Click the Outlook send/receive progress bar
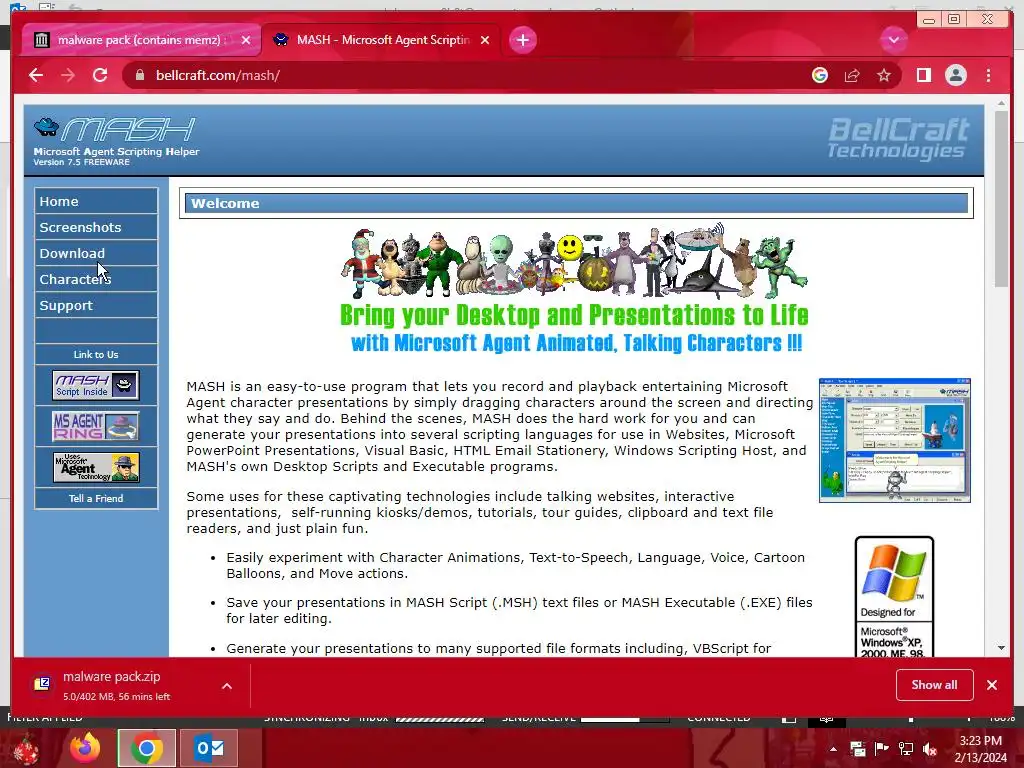The width and height of the screenshot is (1024, 768). [625, 719]
